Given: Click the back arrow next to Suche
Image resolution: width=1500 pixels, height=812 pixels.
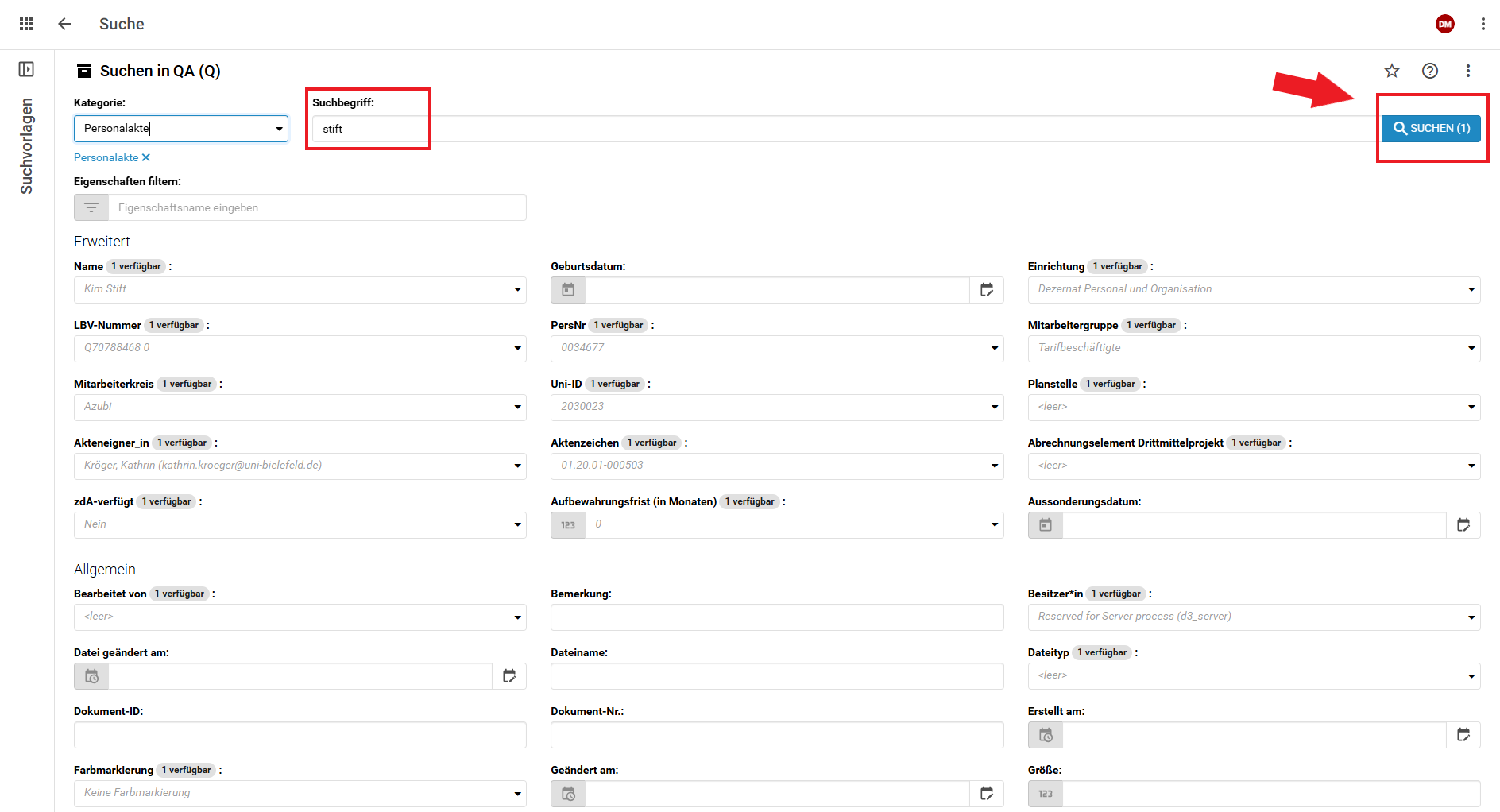Looking at the screenshot, I should (x=64, y=24).
